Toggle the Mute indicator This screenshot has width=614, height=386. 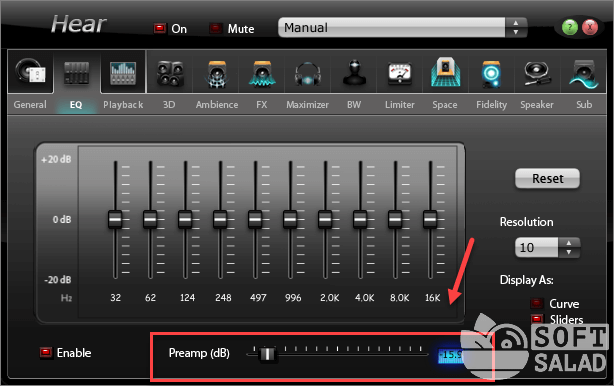[215, 28]
